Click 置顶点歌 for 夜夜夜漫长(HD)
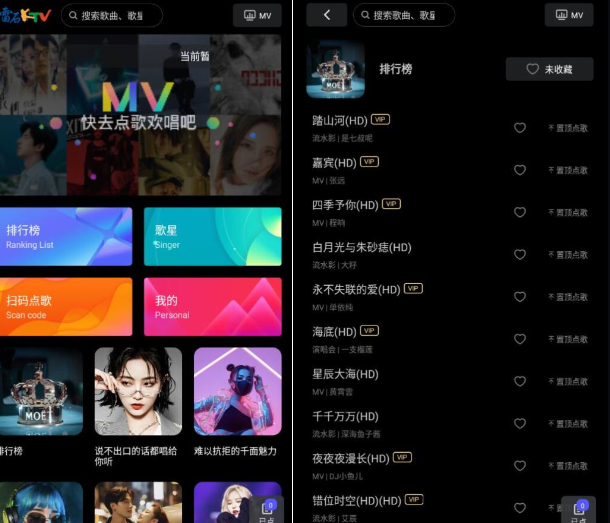 click(x=568, y=466)
